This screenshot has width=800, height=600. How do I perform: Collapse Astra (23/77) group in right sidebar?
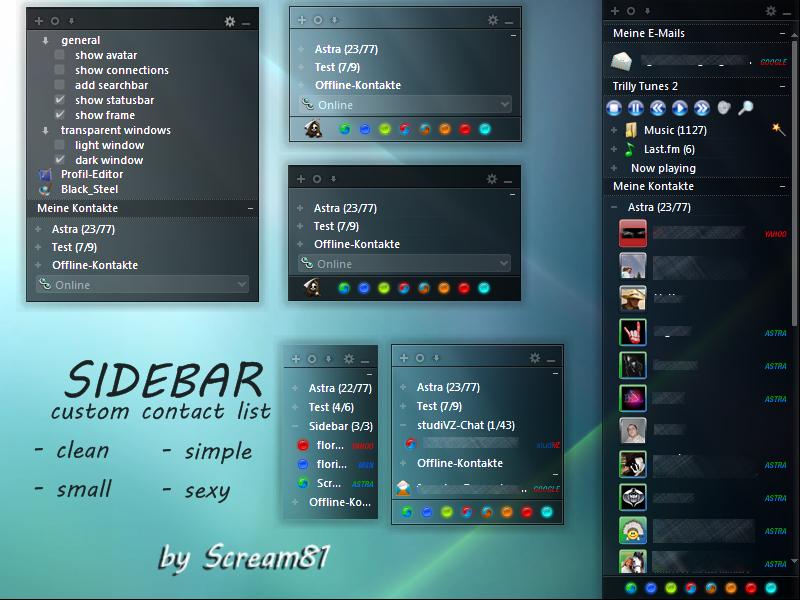pyautogui.click(x=614, y=207)
